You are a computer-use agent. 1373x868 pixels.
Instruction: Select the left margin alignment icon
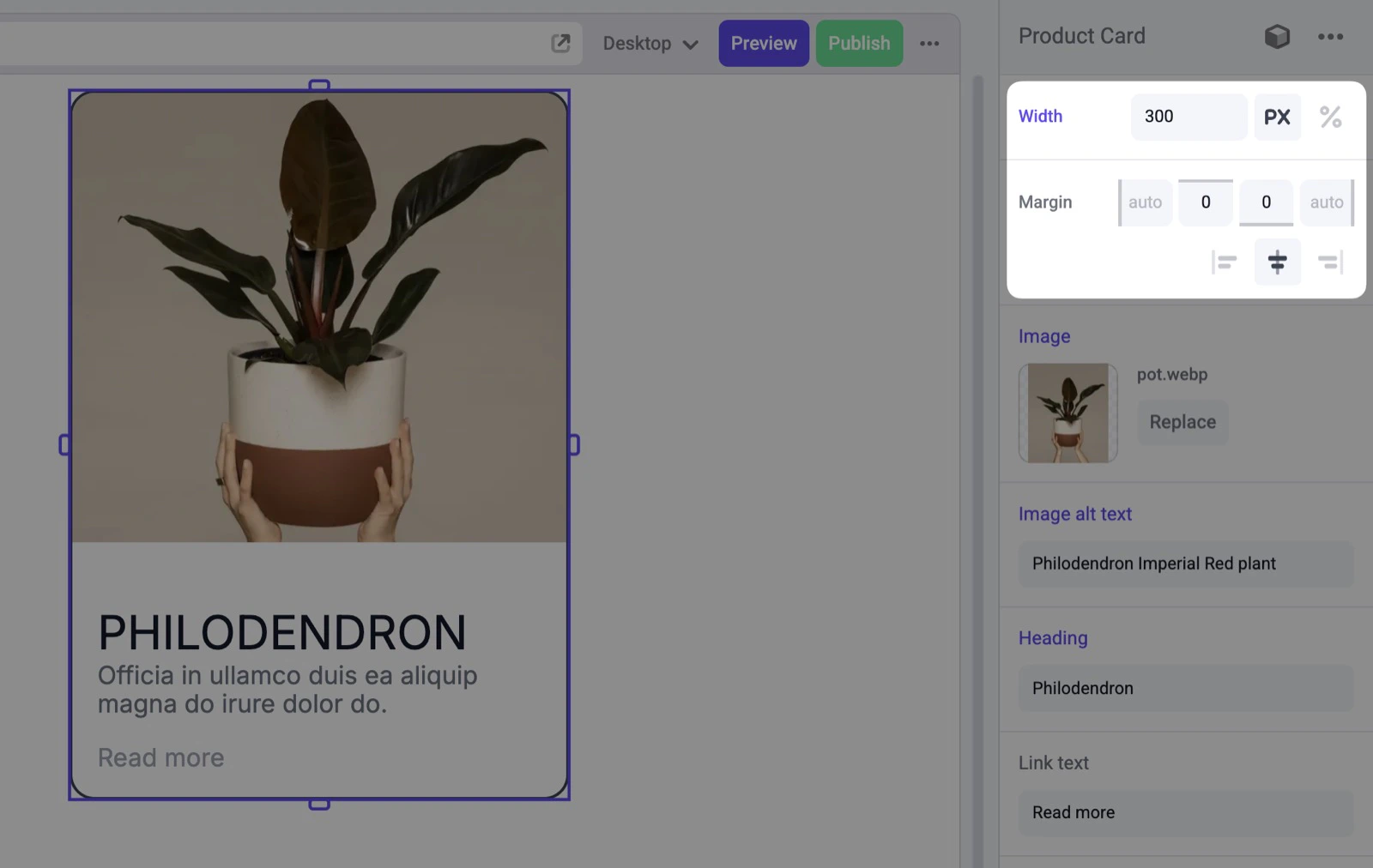[1225, 262]
